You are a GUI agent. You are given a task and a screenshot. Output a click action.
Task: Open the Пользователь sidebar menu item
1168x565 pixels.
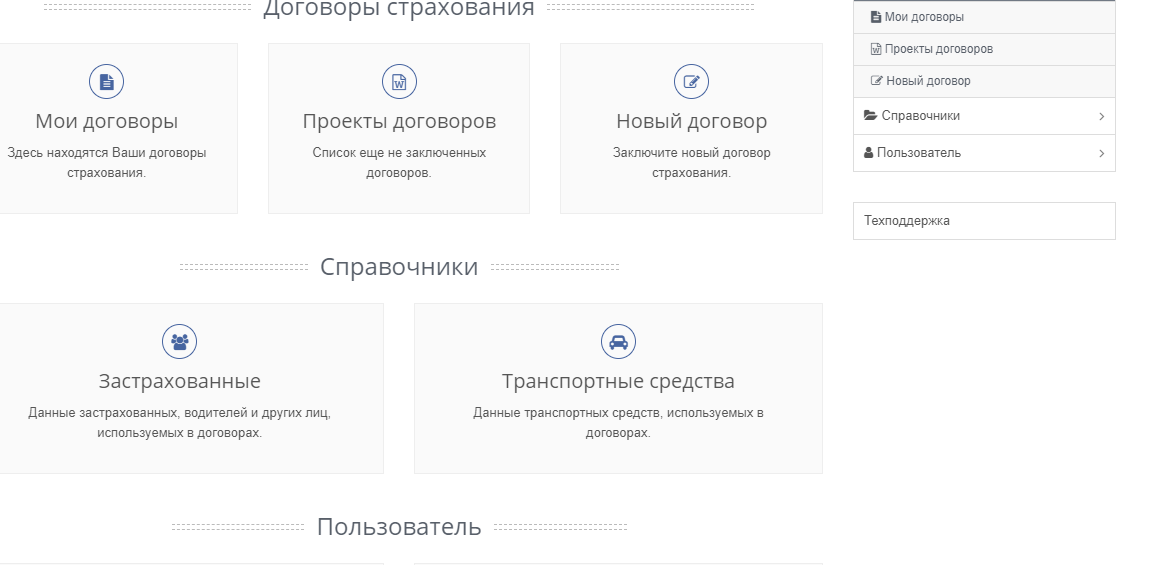click(x=984, y=154)
